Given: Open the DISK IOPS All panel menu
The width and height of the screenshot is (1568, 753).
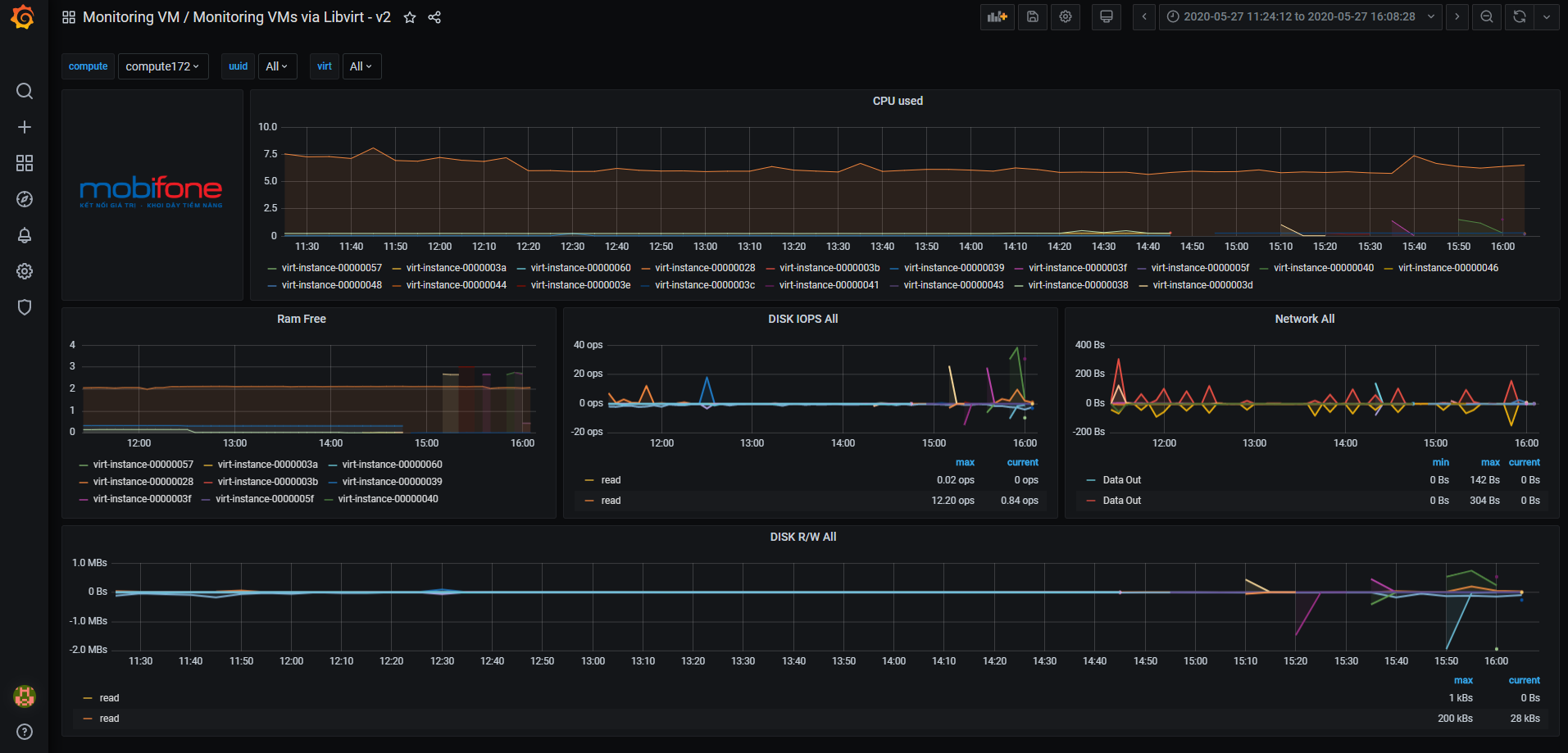Looking at the screenshot, I should click(x=802, y=319).
